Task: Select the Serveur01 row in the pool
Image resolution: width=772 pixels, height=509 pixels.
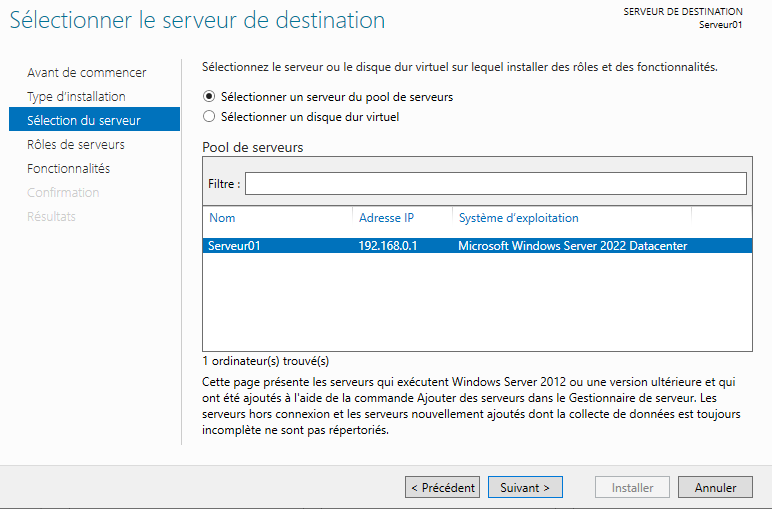Action: 234,246
